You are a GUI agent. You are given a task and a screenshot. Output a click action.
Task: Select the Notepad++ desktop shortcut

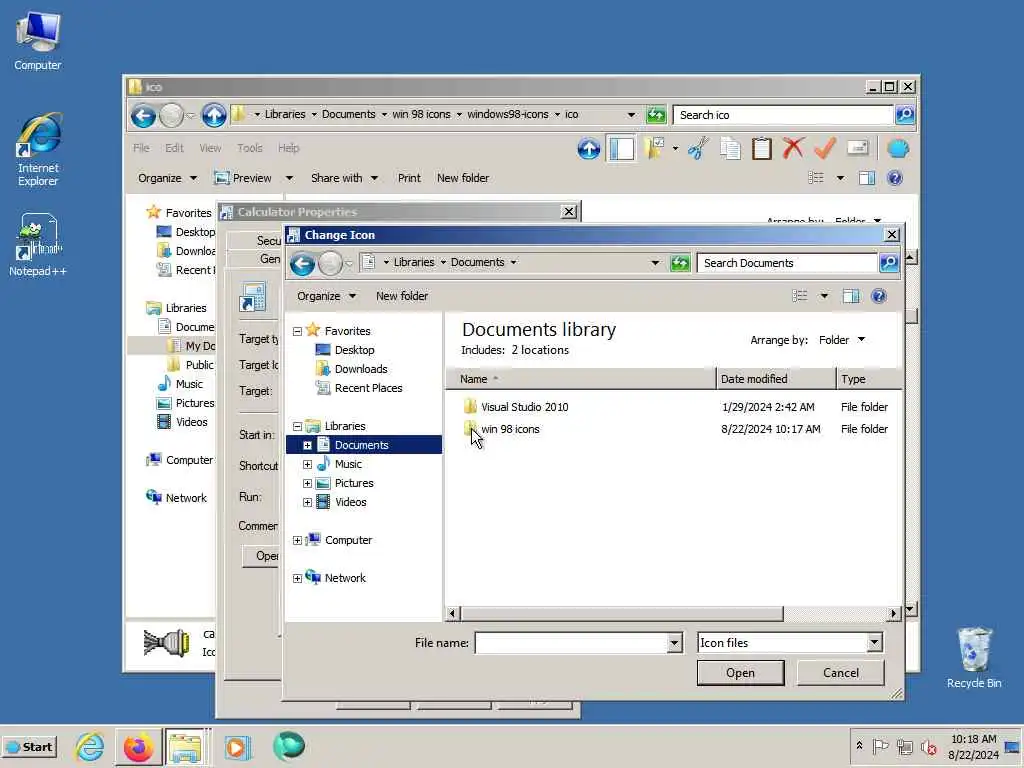tap(38, 244)
